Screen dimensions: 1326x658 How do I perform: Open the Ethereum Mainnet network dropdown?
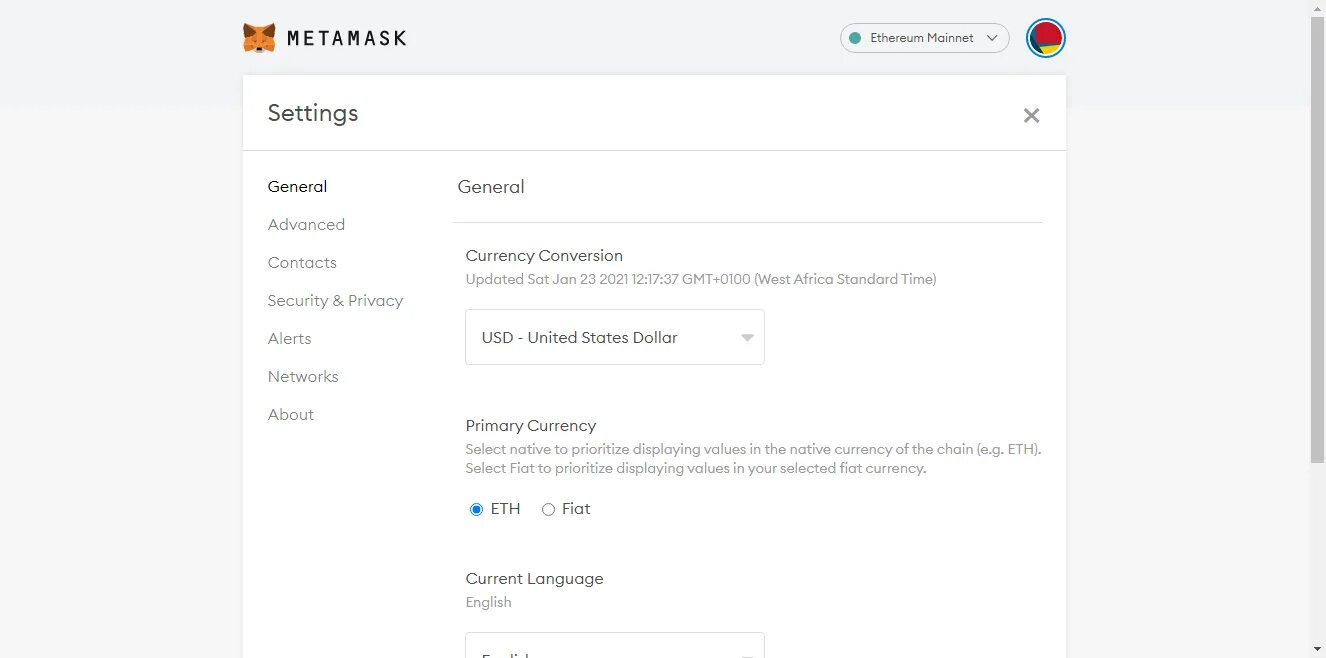[924, 38]
